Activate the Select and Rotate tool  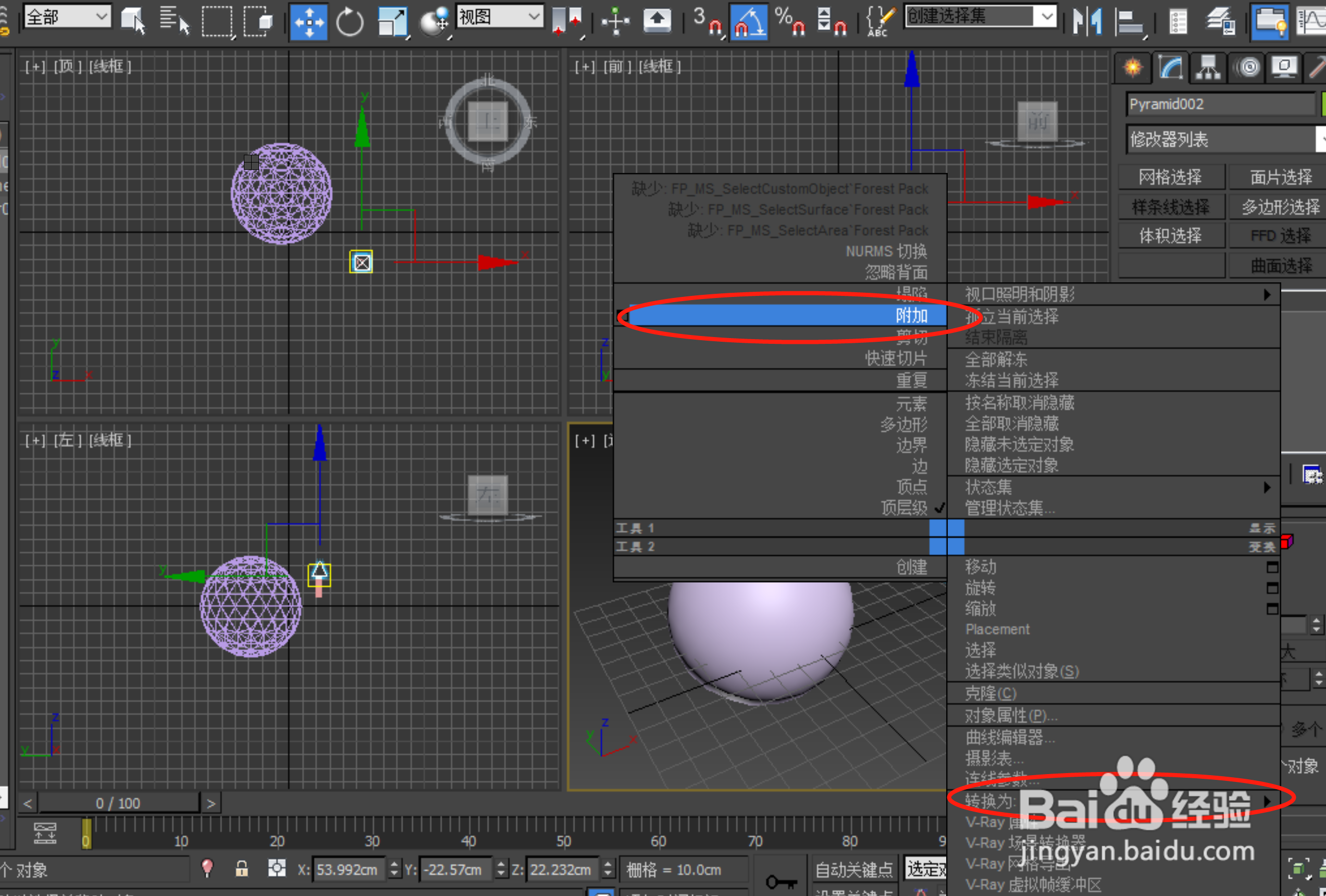(x=350, y=22)
